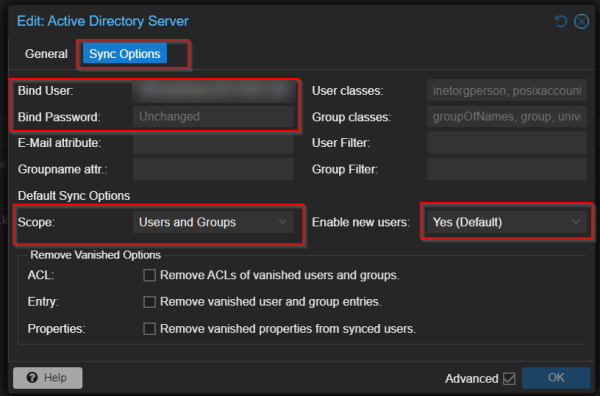Click the Bind Password field

(x=213, y=117)
